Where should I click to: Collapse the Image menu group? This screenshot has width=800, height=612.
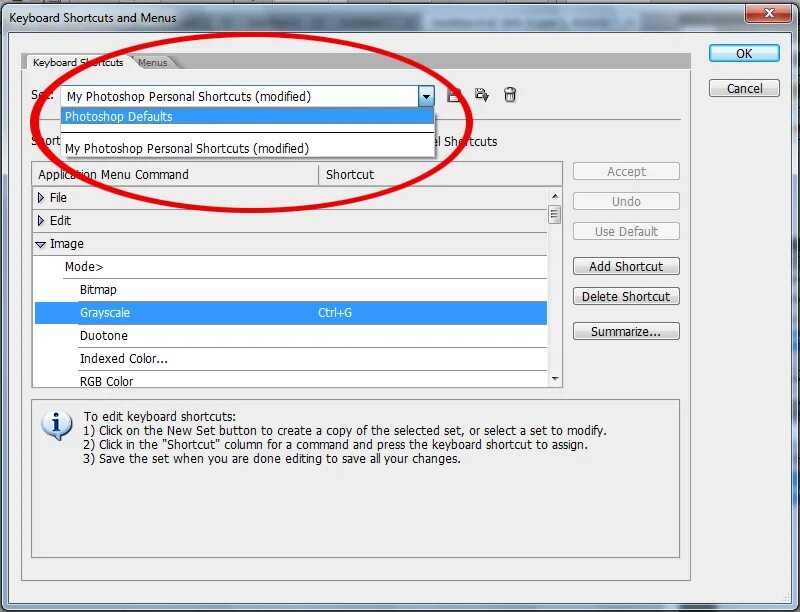(40, 244)
